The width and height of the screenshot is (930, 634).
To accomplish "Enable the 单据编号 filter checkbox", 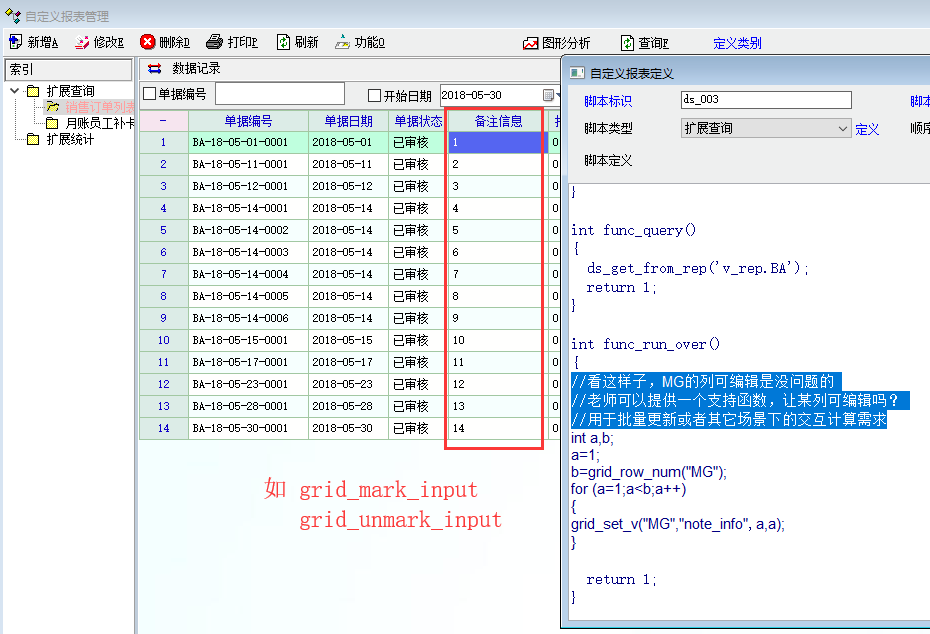I will point(150,95).
